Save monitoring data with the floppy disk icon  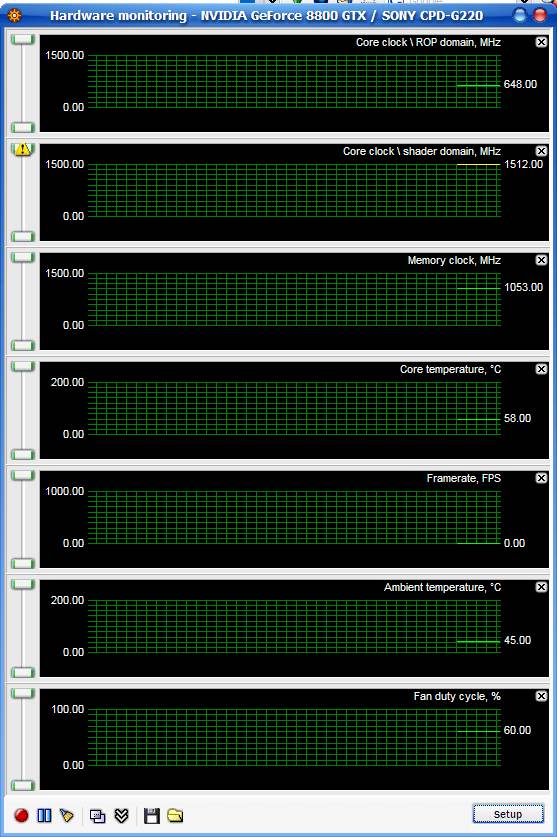(x=152, y=815)
